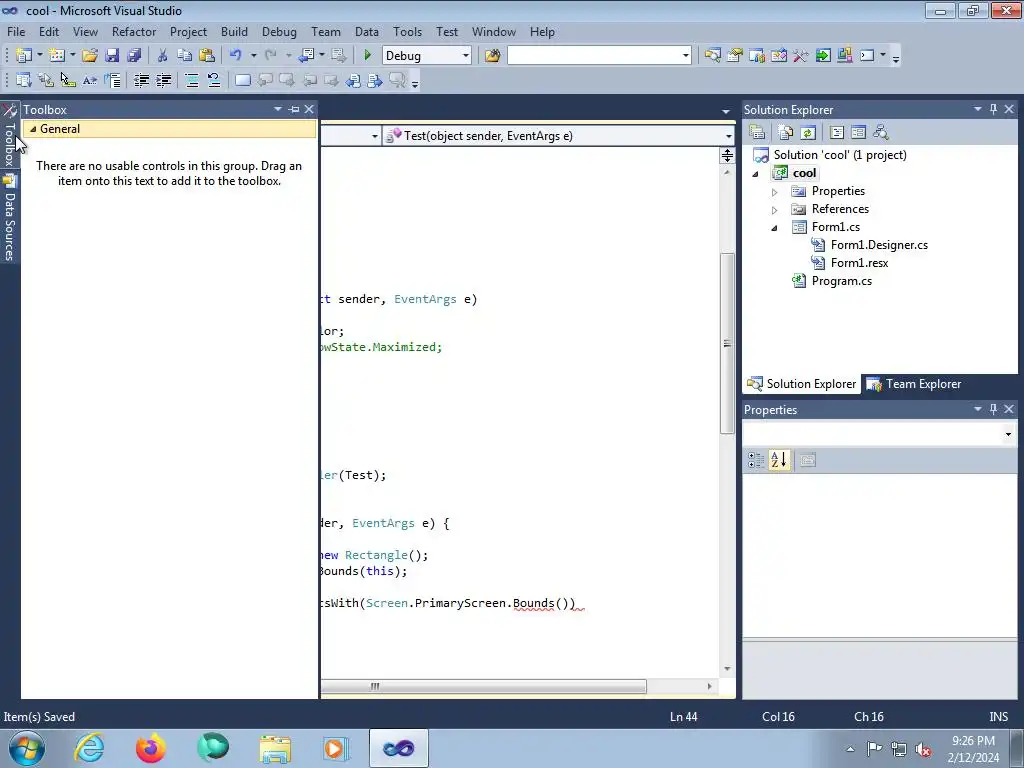Click the Increase Line Indent icon
Screen dimensions: 1024x768
pyautogui.click(x=163, y=80)
